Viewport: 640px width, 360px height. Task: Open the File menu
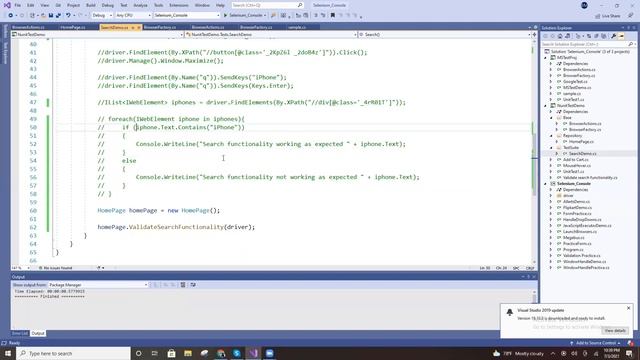point(18,5)
